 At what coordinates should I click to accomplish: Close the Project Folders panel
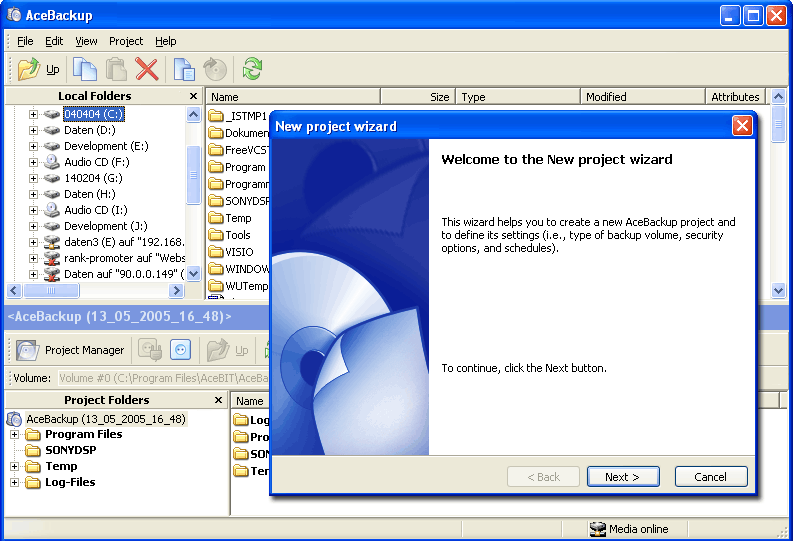pyautogui.click(x=218, y=400)
